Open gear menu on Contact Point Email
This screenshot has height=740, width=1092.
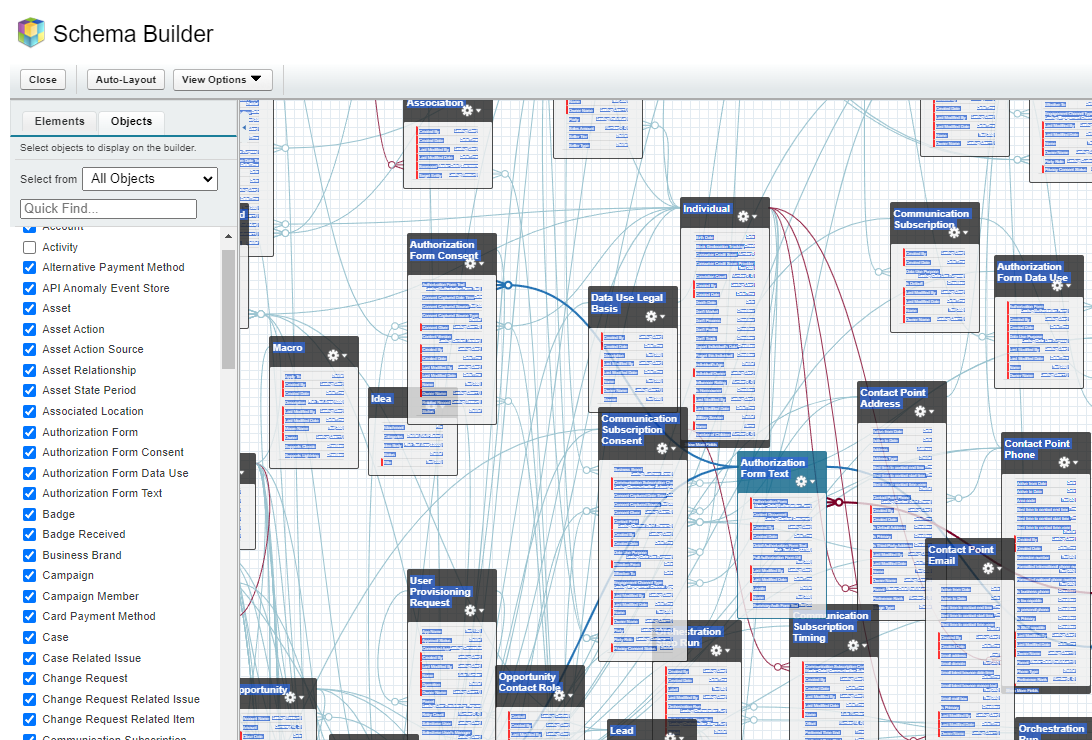click(992, 569)
